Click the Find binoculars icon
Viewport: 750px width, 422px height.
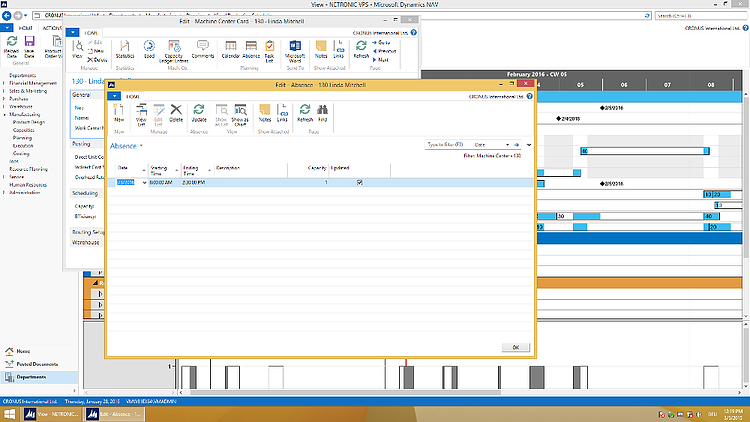(322, 114)
